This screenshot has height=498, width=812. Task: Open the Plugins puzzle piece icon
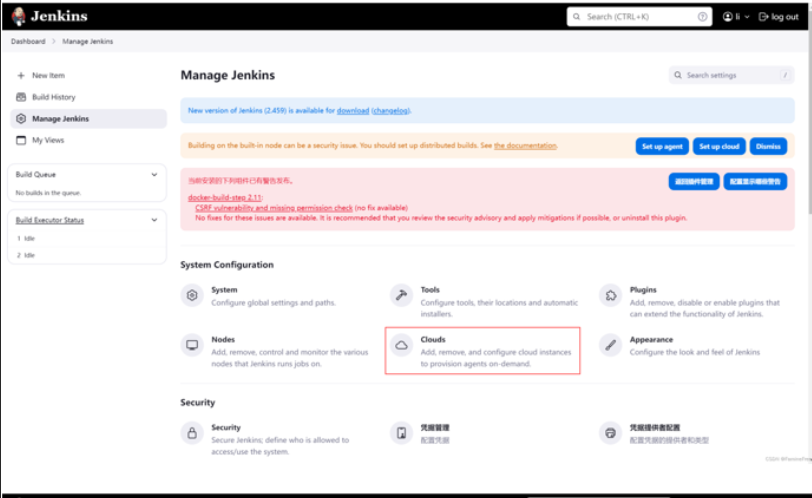point(610,295)
